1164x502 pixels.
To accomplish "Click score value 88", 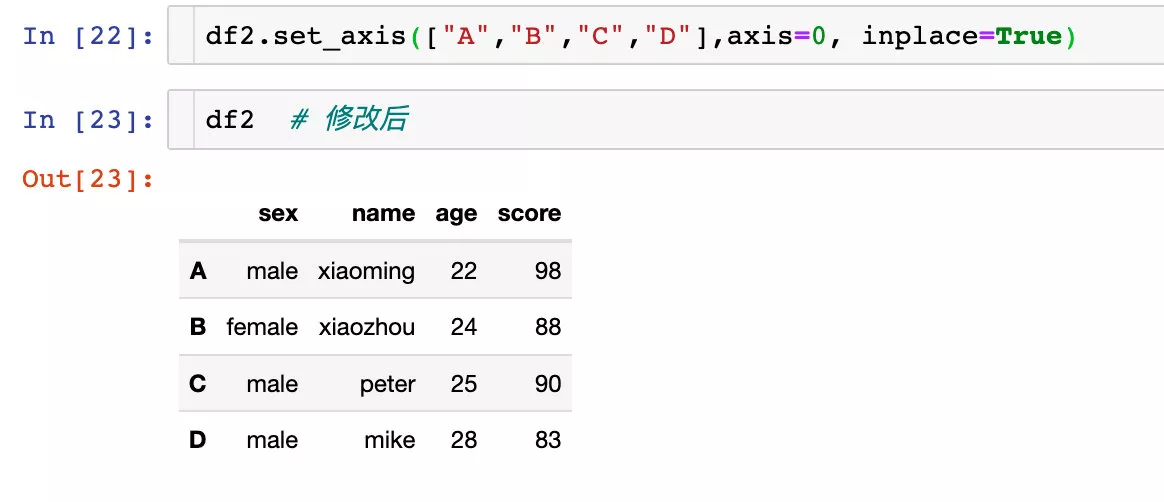I will coord(548,327).
